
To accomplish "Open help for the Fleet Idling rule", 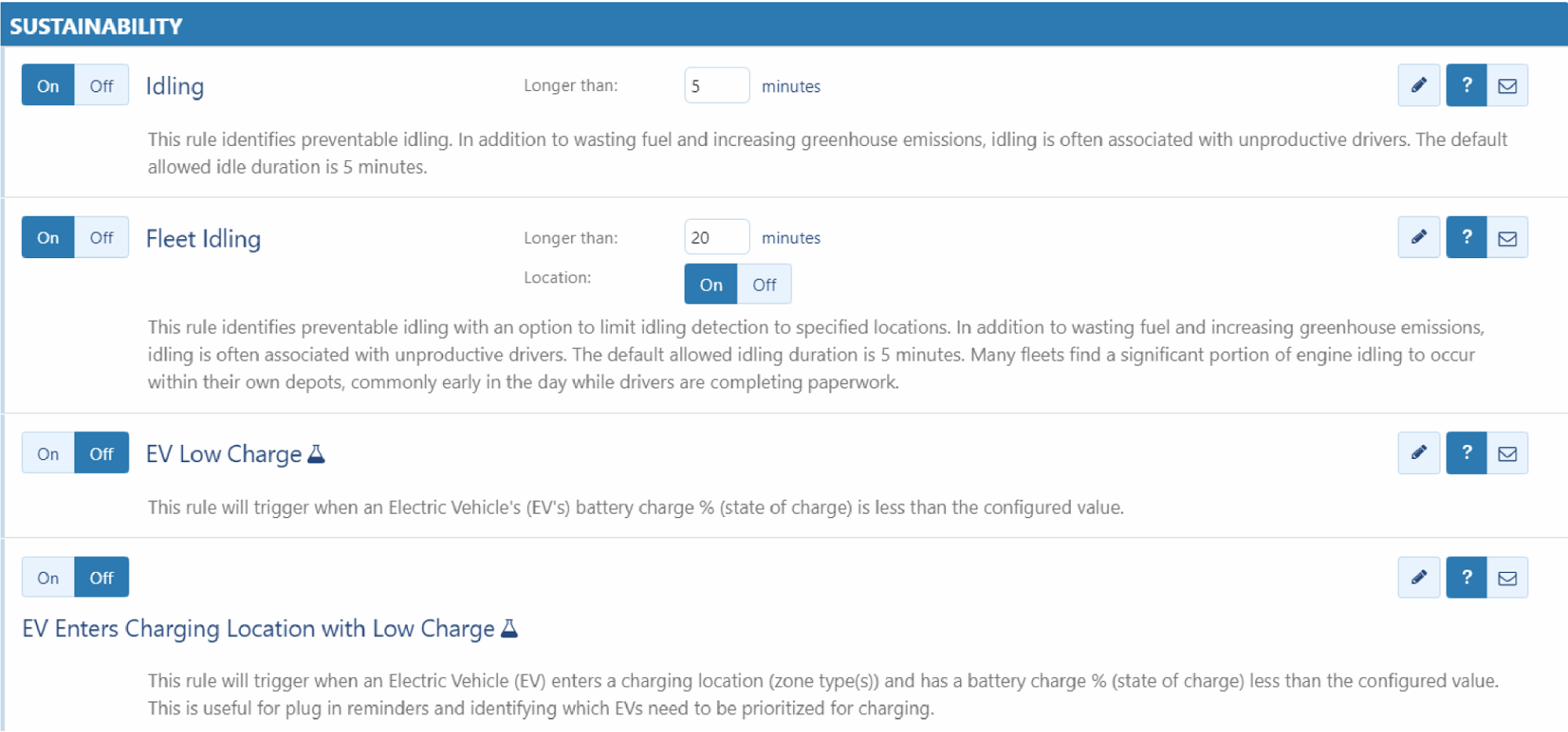I will 1466,238.
